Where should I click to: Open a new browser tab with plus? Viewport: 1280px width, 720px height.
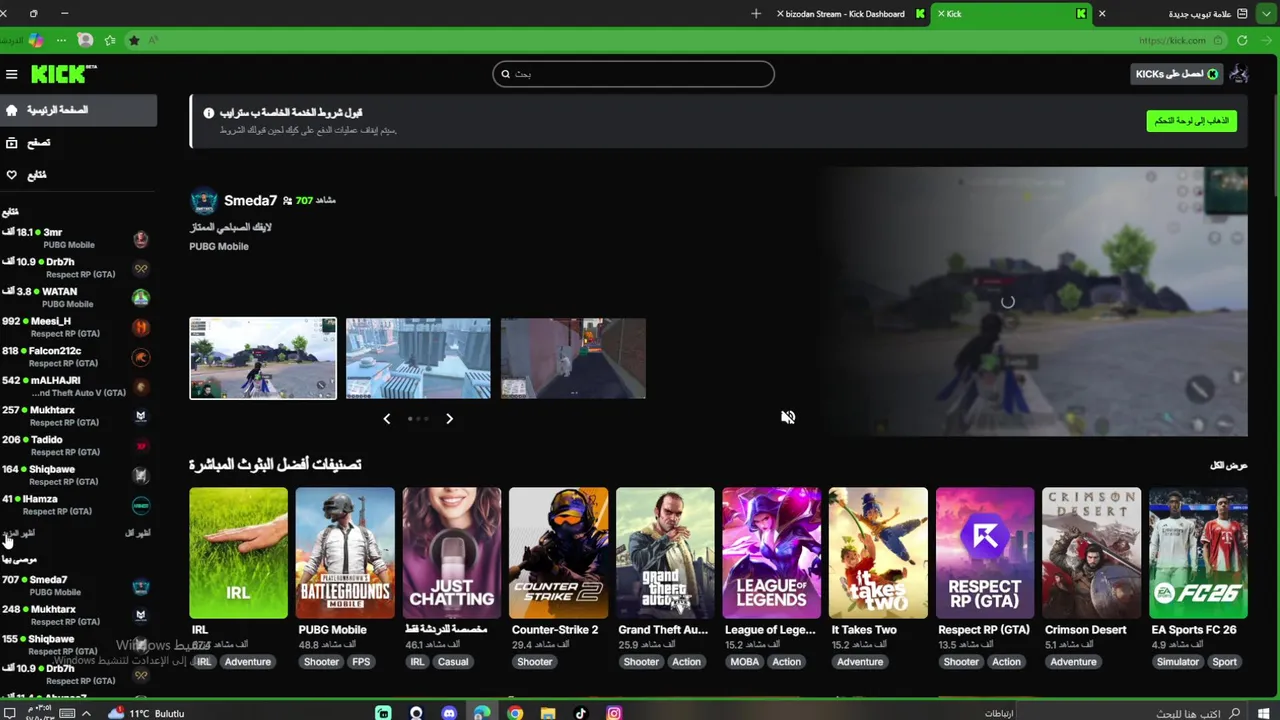coord(756,14)
